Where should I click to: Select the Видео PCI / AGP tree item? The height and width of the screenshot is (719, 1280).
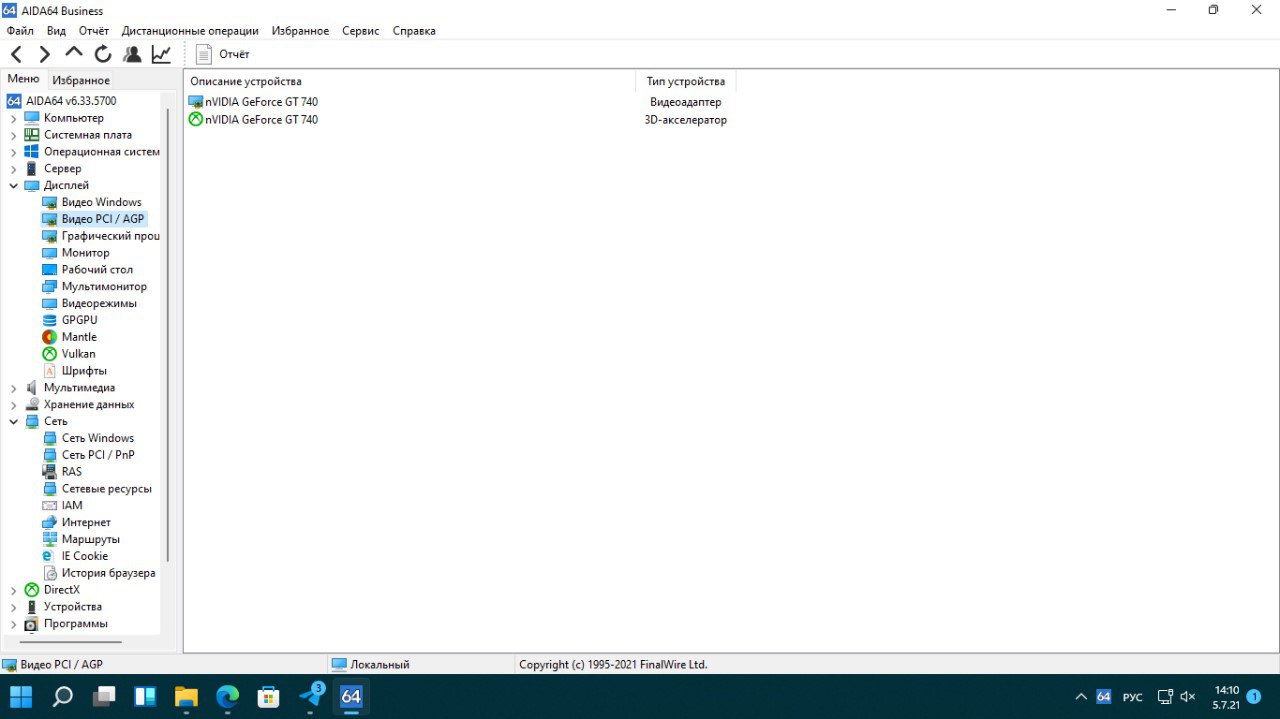[x=94, y=219]
